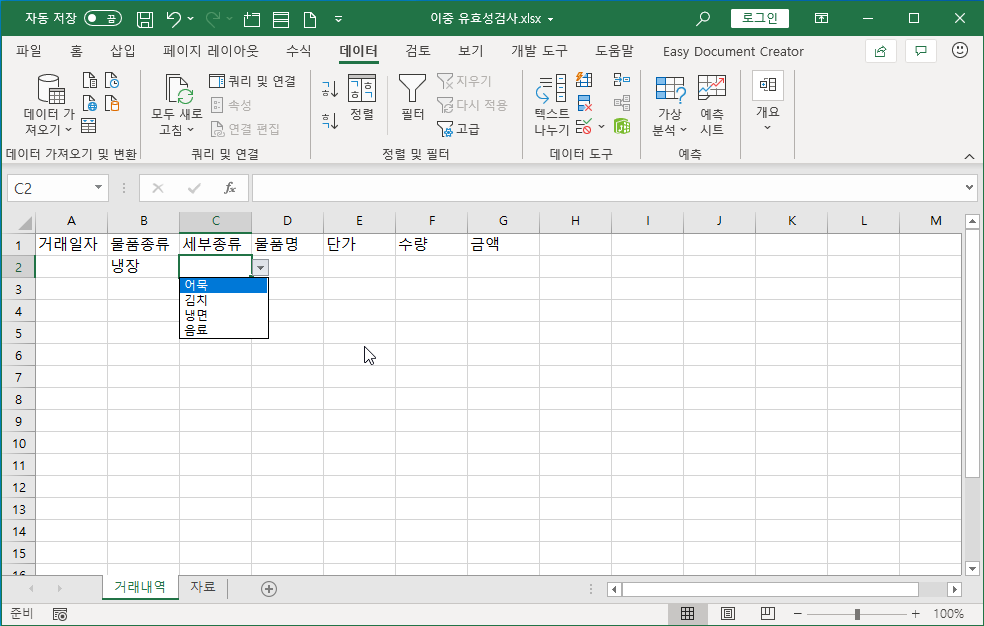This screenshot has height=626, width=984.
Task: Click the zoom slider handle
Action: click(857, 614)
